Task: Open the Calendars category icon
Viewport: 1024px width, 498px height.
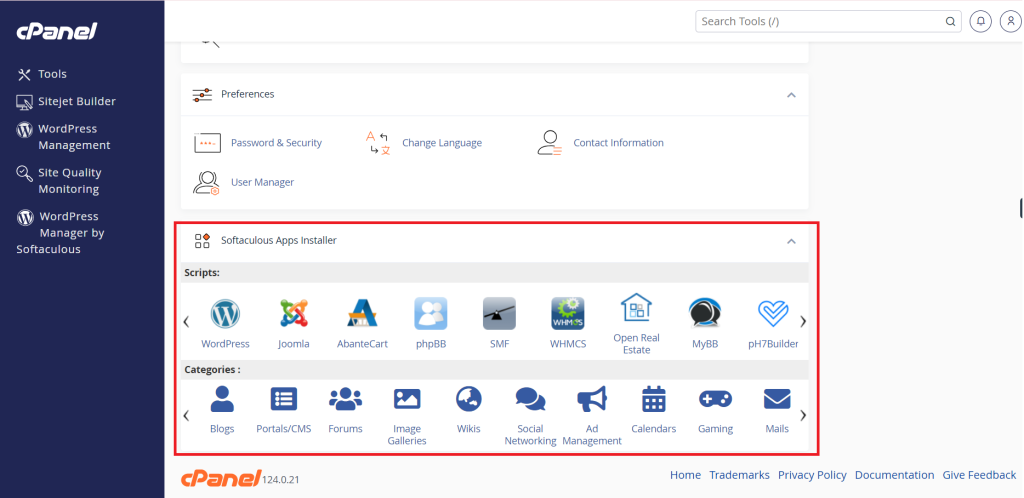Action: click(x=654, y=399)
